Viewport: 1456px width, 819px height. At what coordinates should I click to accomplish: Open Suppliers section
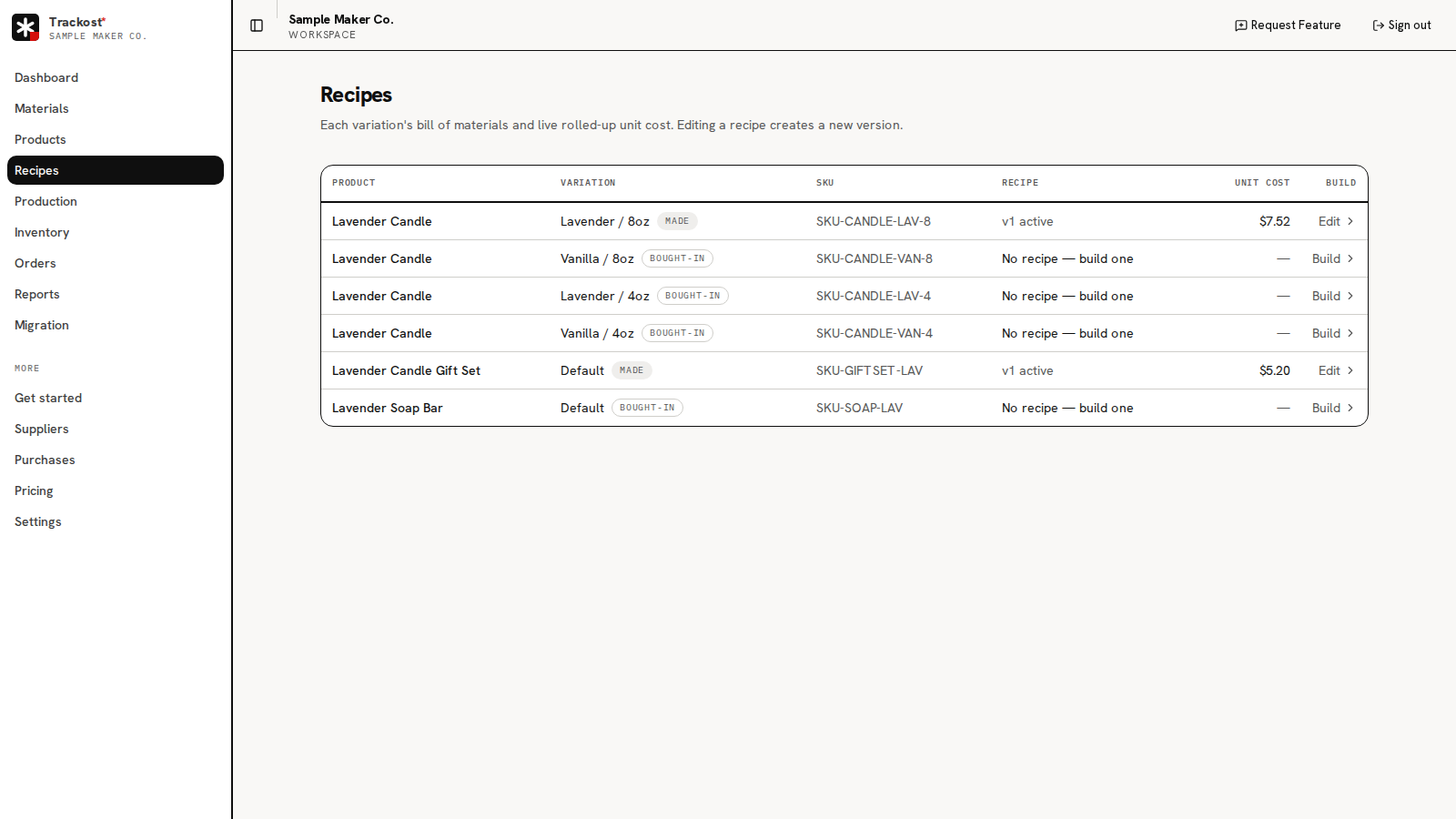coord(116,429)
